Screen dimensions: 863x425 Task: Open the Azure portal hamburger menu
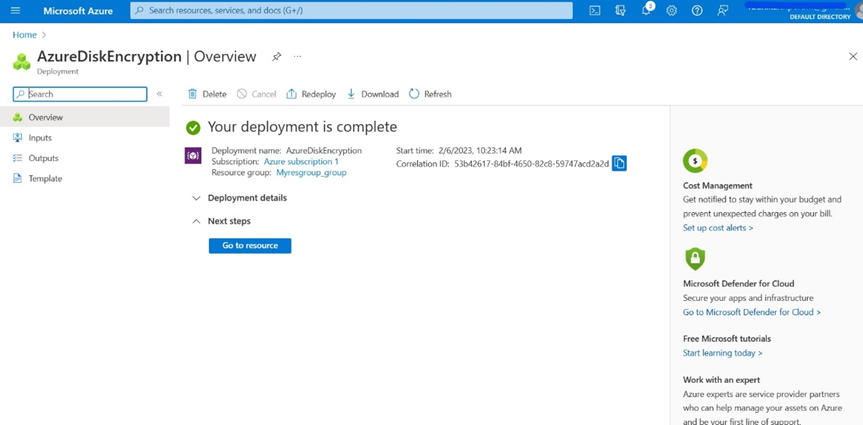click(x=15, y=10)
